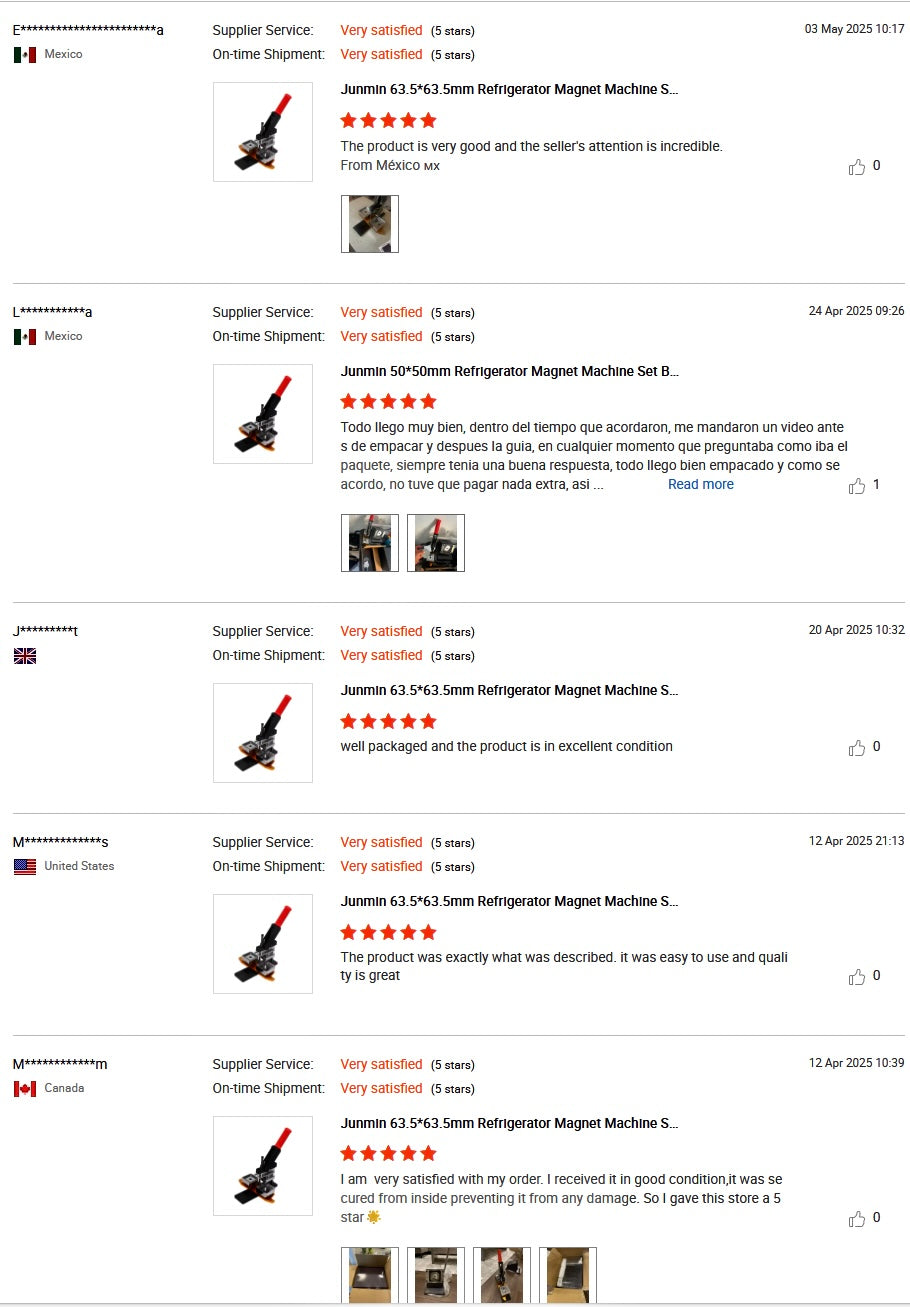The image size is (910, 1307).
Task: Open first photo in Canada buyer's review
Action: (x=370, y=1275)
